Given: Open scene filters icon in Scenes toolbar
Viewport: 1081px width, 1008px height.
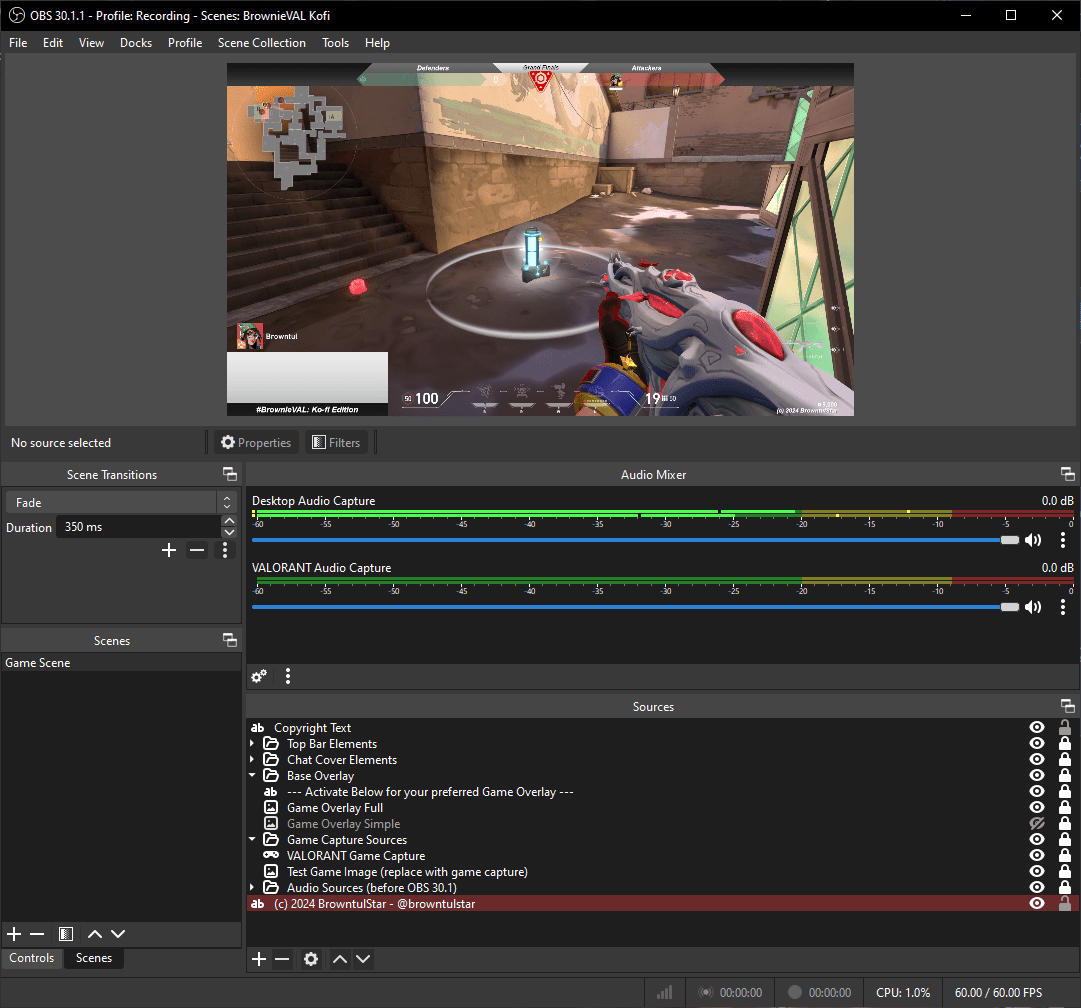Looking at the screenshot, I should [x=66, y=934].
